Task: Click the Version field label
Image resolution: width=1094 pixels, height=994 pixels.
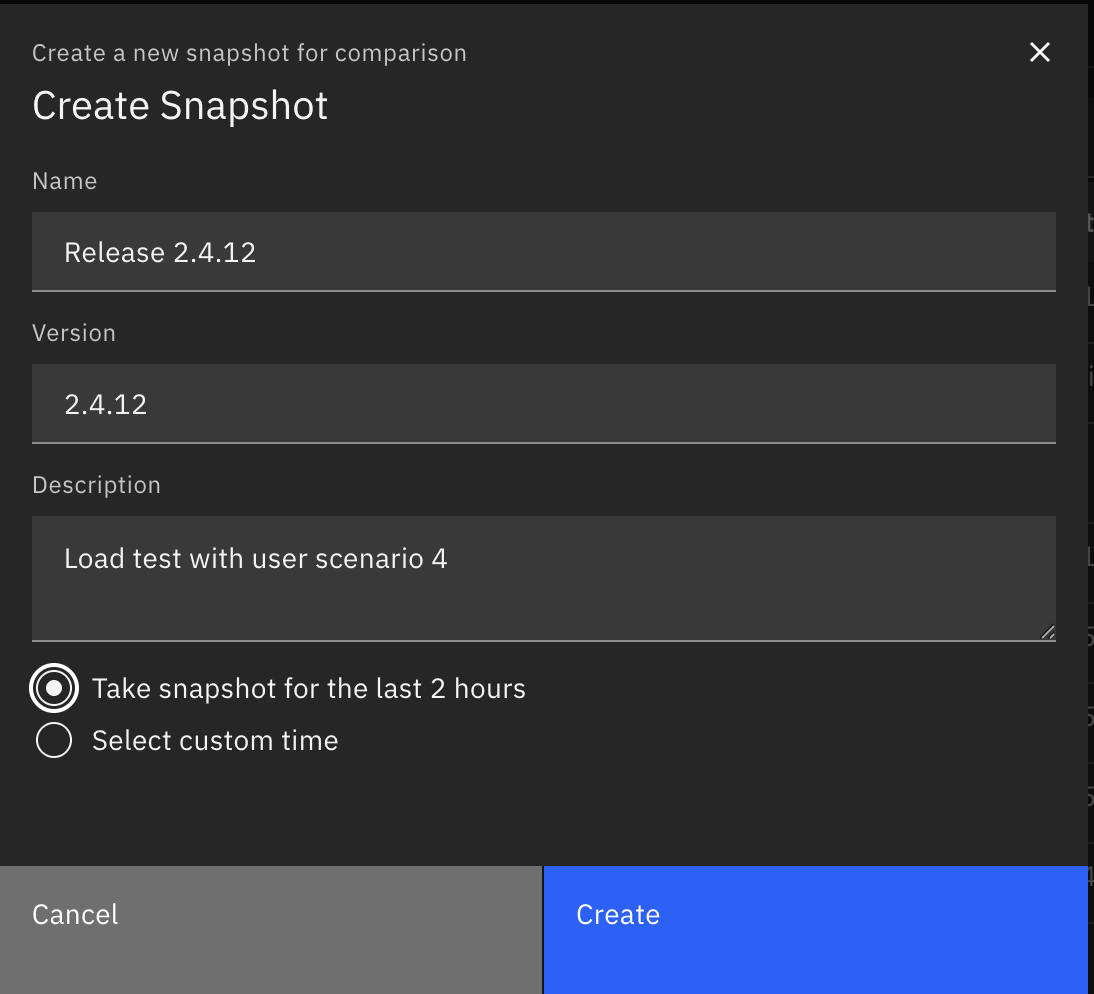Action: [x=74, y=333]
